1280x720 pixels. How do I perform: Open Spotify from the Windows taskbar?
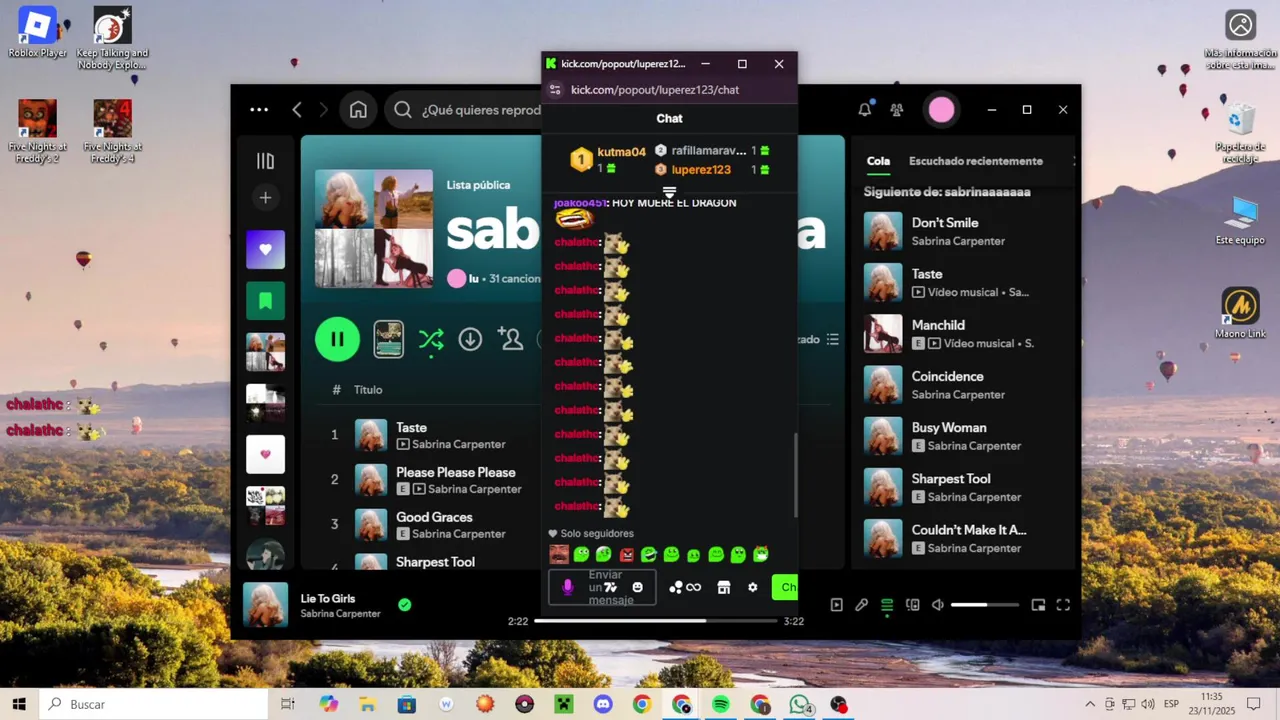point(721,704)
